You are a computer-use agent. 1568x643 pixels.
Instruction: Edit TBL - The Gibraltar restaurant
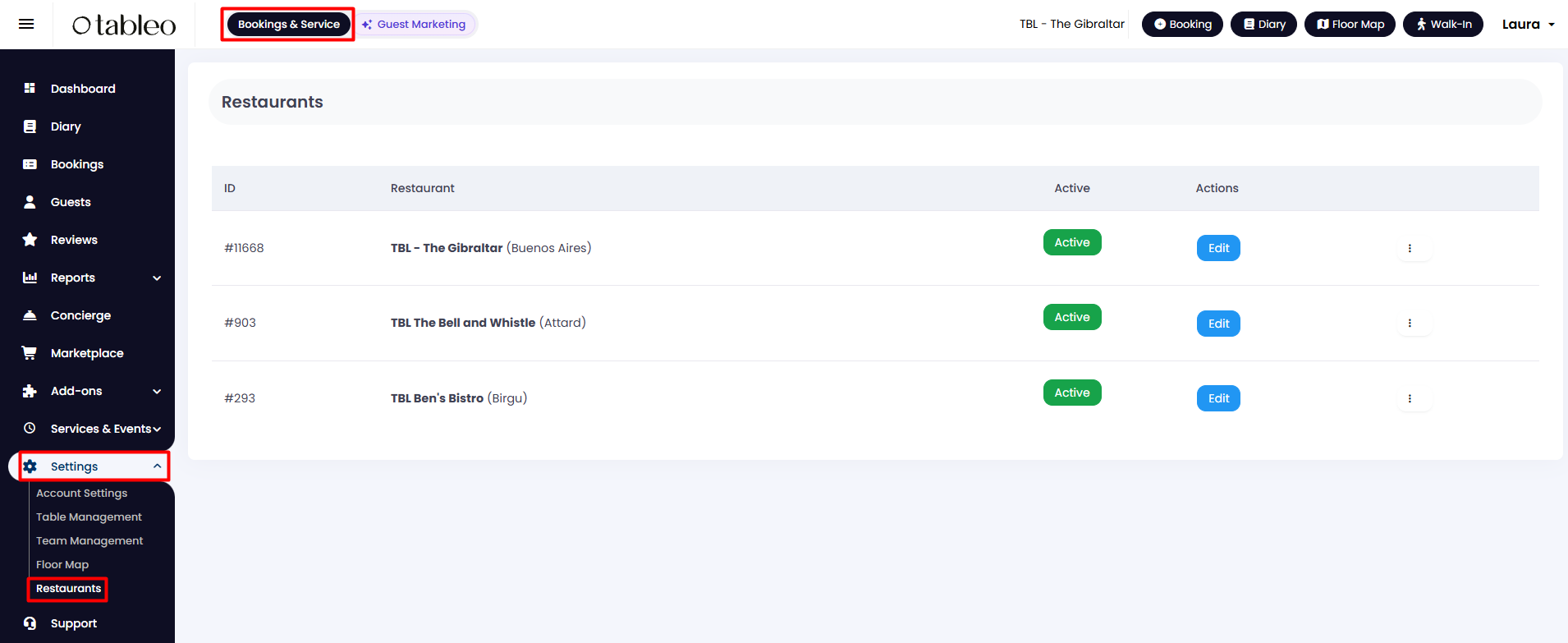coord(1218,248)
